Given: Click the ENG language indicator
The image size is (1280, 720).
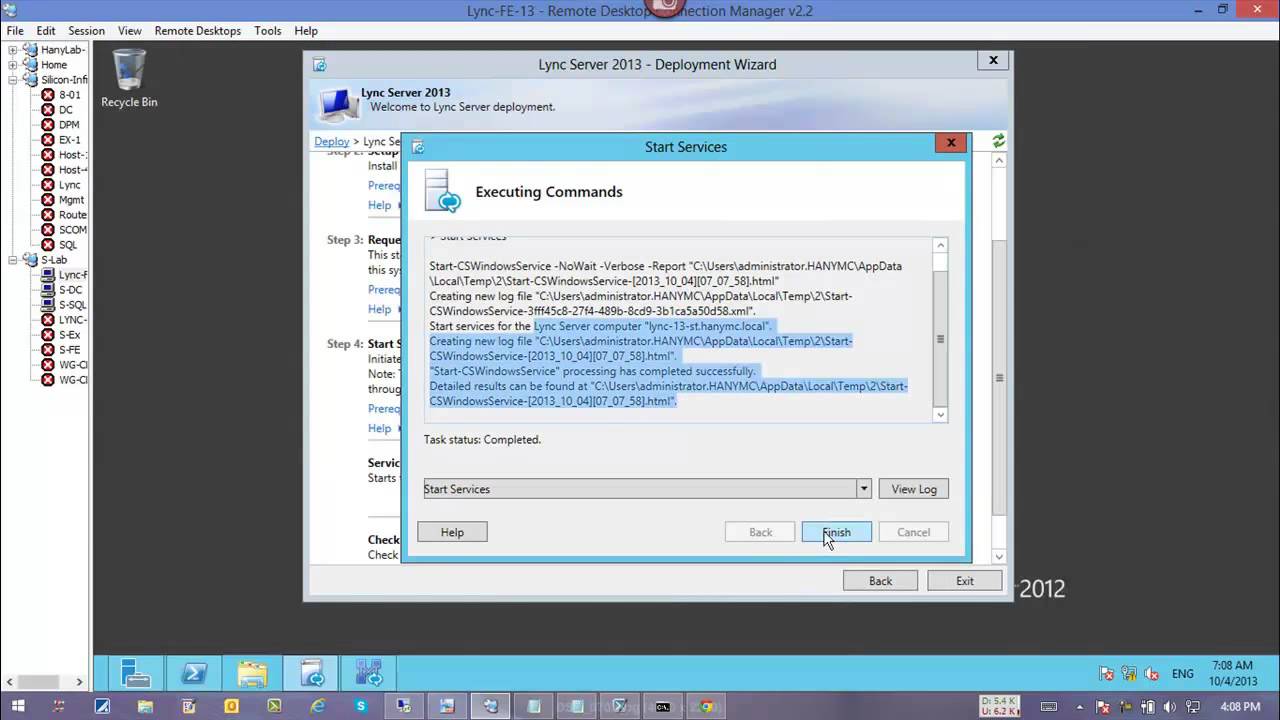Looking at the screenshot, I should [1183, 674].
